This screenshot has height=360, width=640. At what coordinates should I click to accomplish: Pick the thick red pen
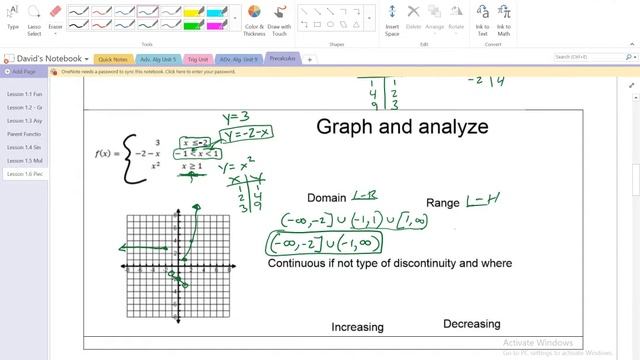click(x=102, y=25)
